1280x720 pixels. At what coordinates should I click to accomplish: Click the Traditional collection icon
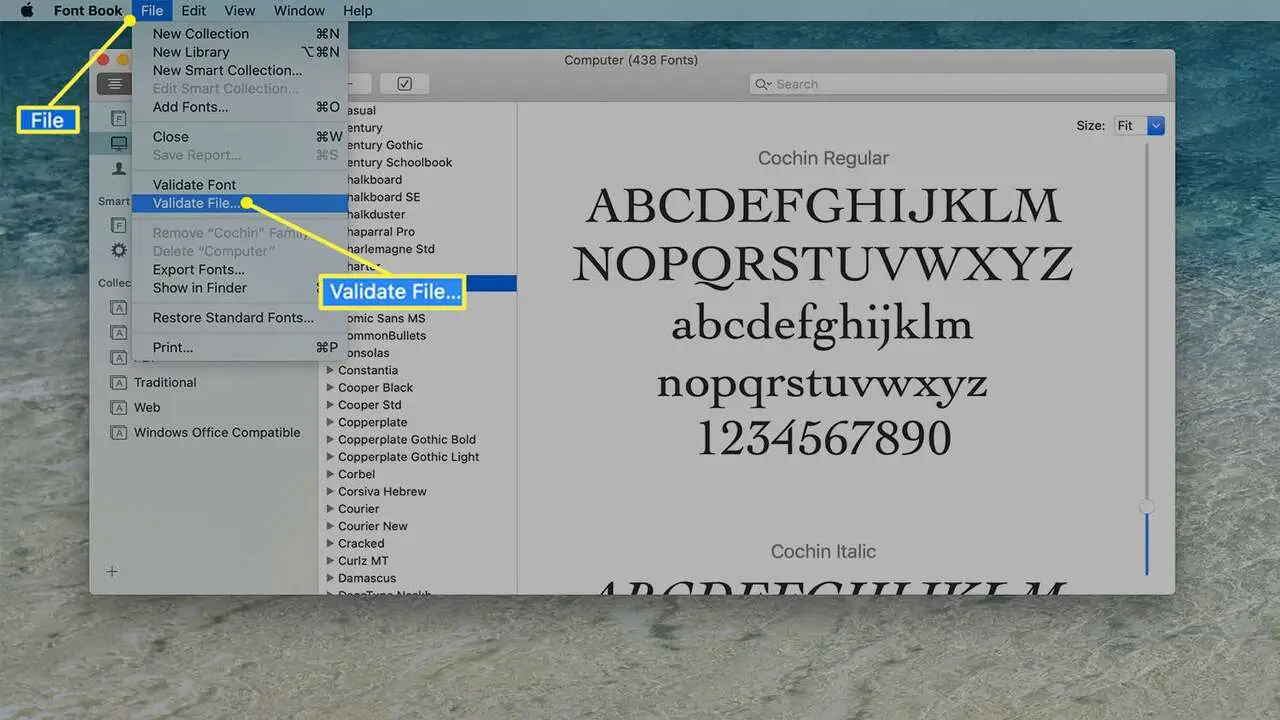(x=118, y=383)
